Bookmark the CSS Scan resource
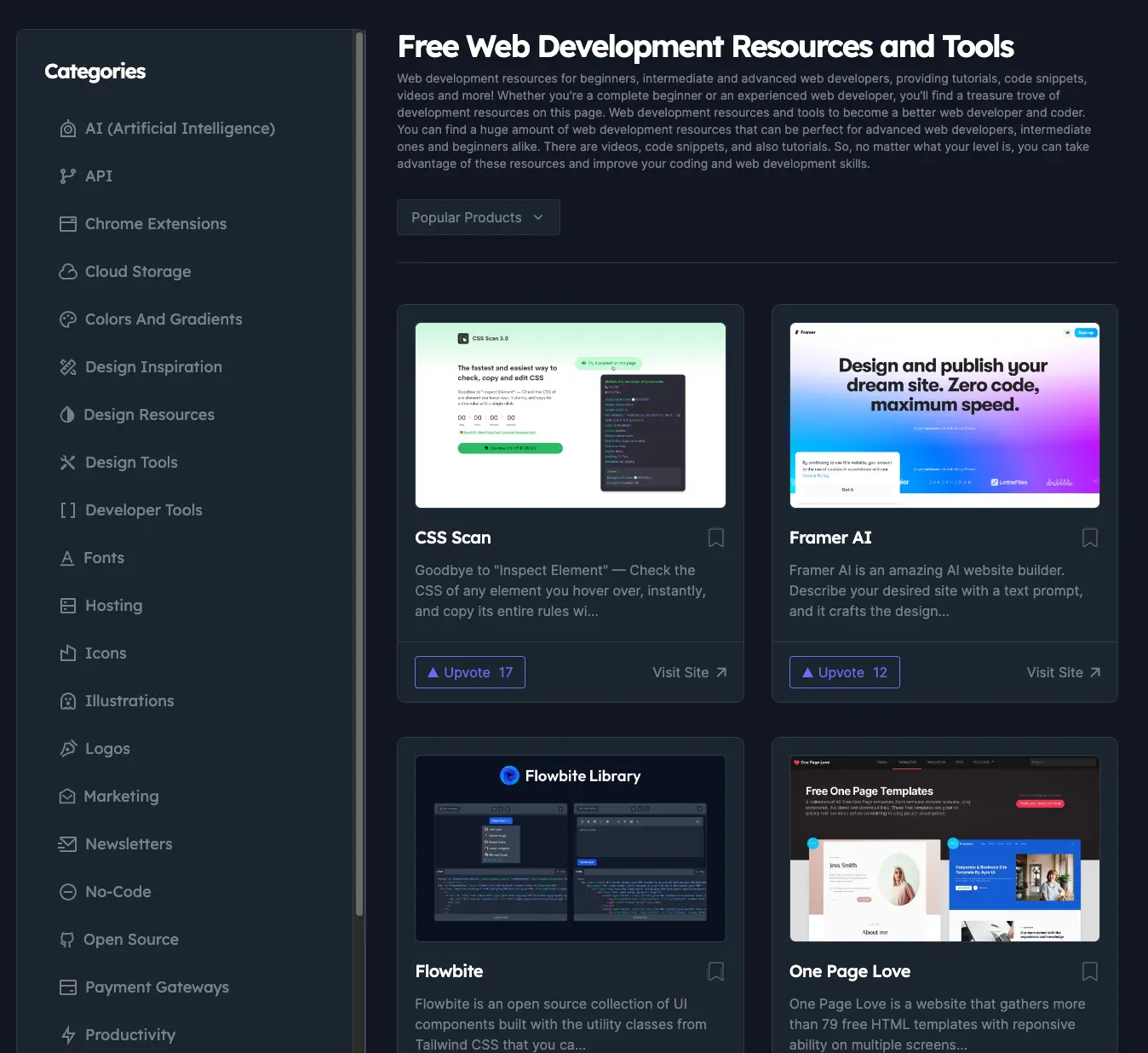 [716, 538]
